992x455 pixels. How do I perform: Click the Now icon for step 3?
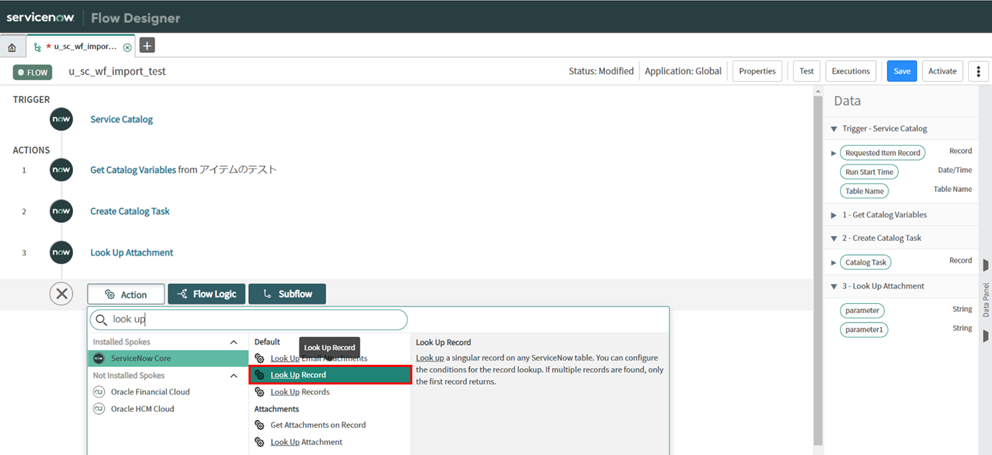(x=61, y=252)
